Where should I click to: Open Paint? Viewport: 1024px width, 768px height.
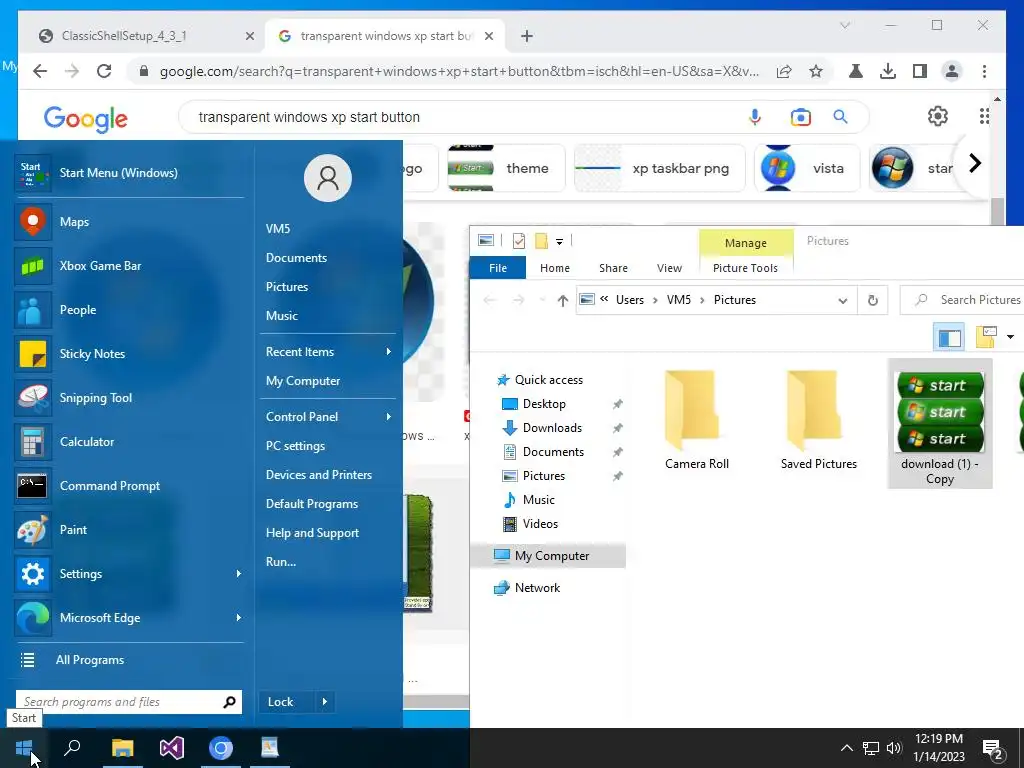point(129,530)
